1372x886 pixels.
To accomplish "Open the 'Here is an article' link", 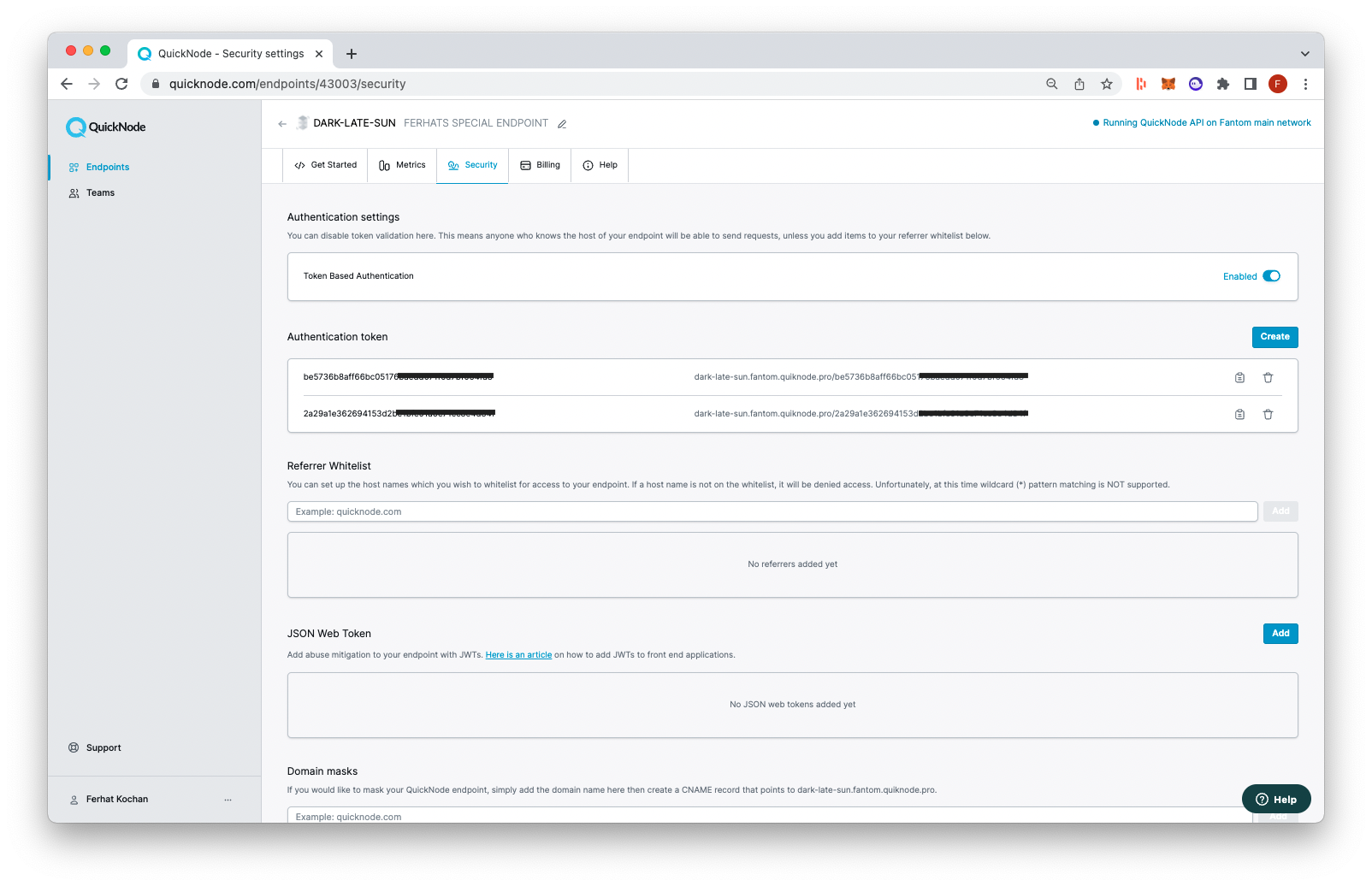I will 518,655.
